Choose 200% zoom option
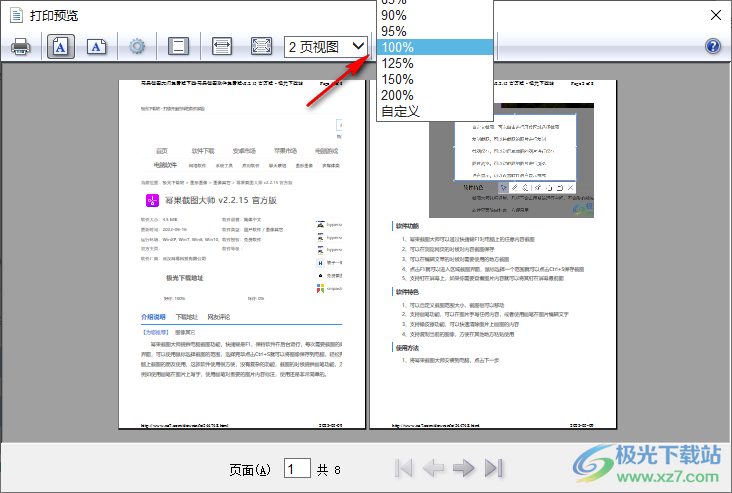The width and height of the screenshot is (732, 493). point(435,95)
